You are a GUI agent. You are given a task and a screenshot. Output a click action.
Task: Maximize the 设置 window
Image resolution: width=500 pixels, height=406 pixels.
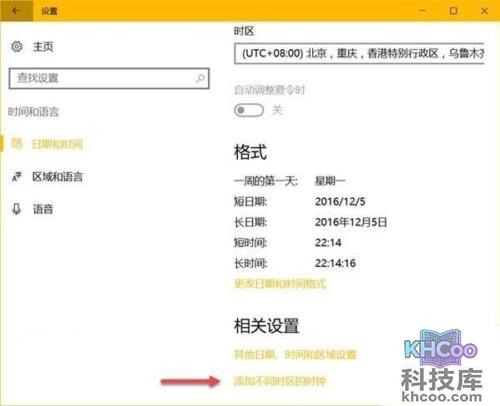pos(453,11)
